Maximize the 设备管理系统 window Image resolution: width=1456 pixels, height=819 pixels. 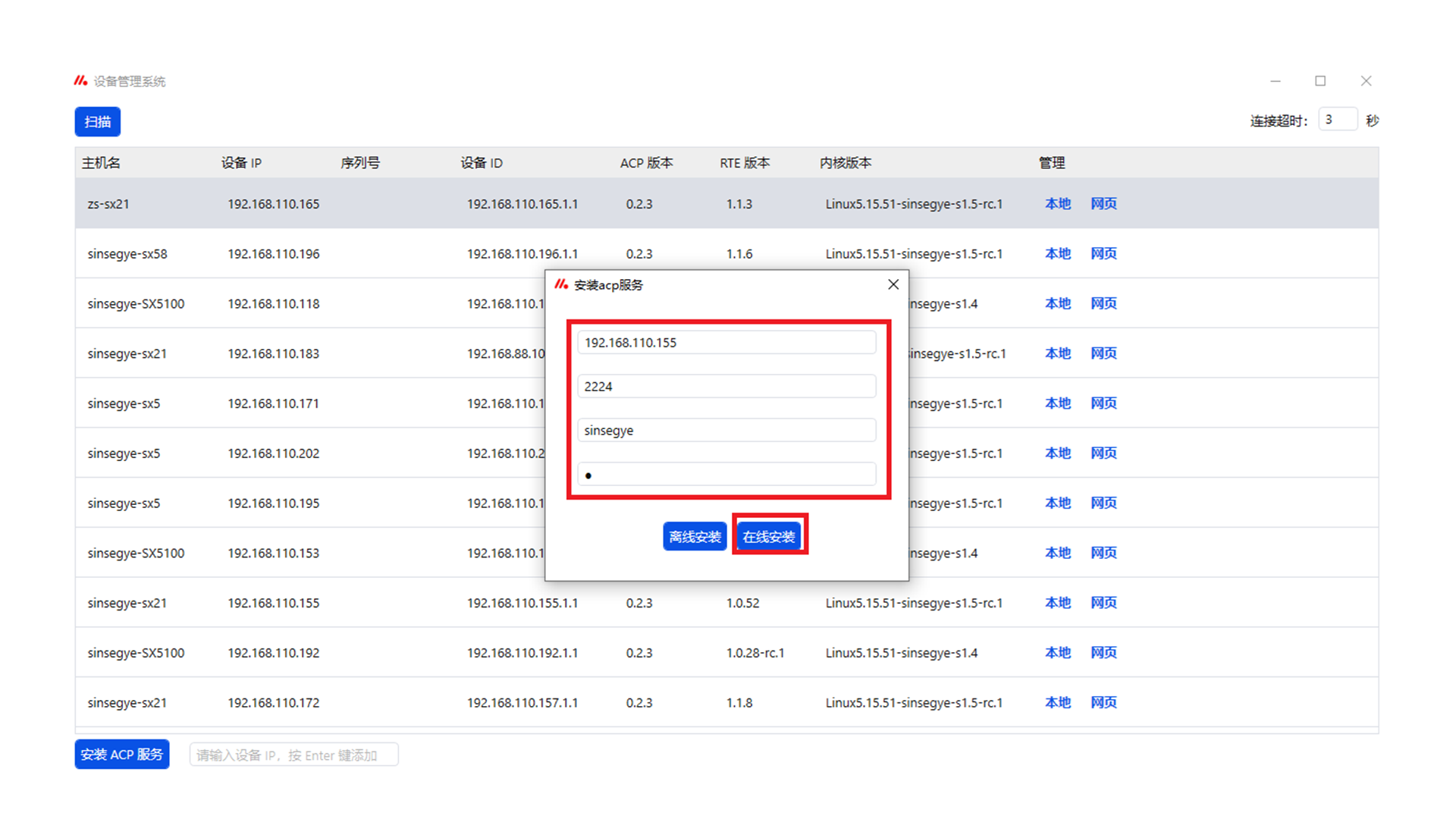tap(1320, 81)
